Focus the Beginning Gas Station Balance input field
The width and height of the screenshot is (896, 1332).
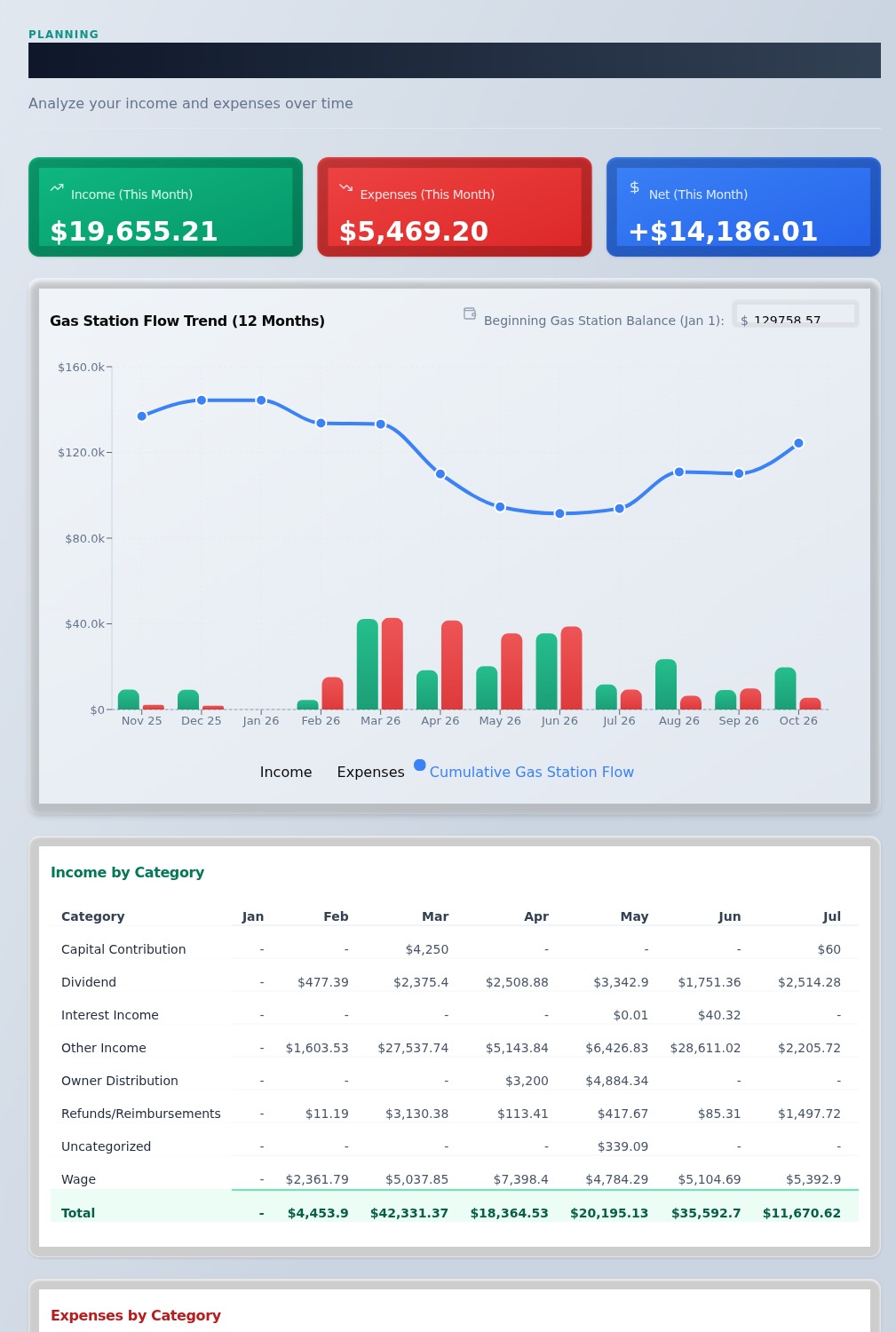pos(795,313)
